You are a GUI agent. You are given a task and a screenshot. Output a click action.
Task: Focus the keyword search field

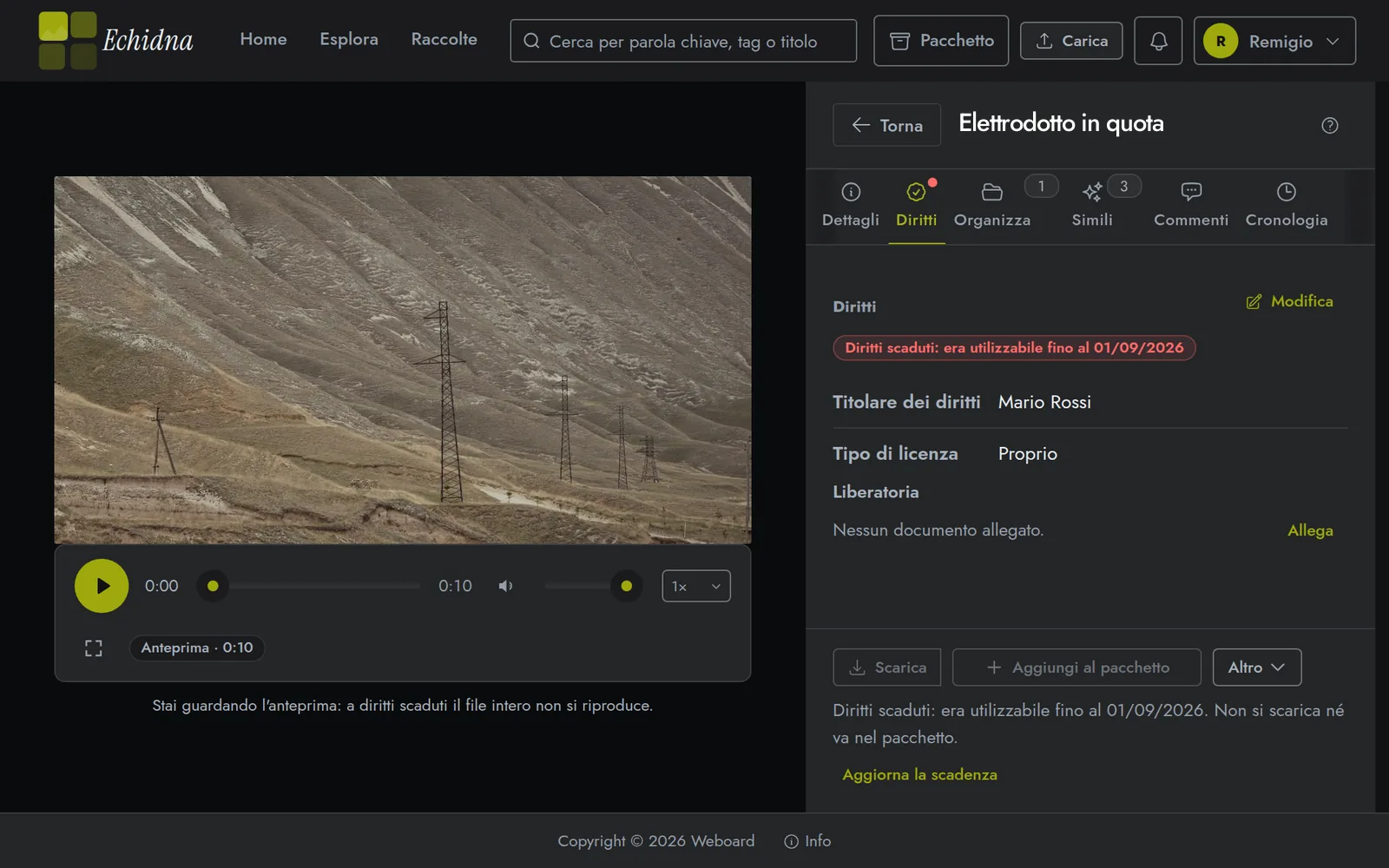coord(683,41)
